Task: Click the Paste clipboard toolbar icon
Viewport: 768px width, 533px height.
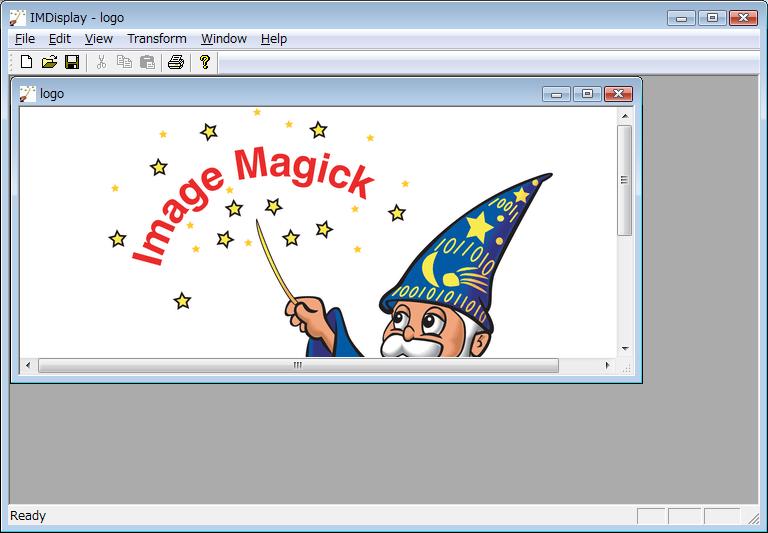Action: pyautogui.click(x=147, y=62)
